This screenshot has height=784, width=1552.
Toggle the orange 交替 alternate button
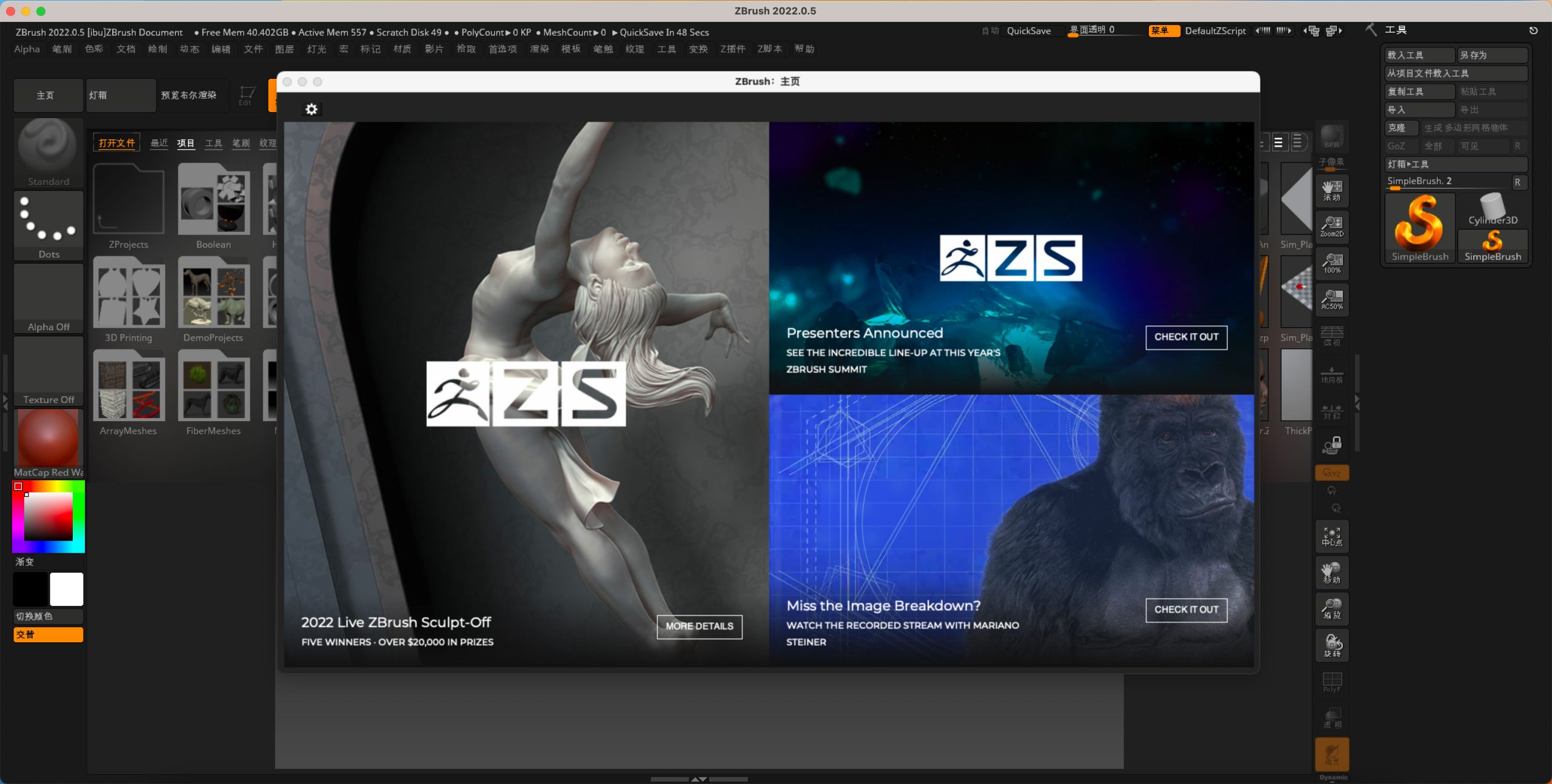pos(48,634)
